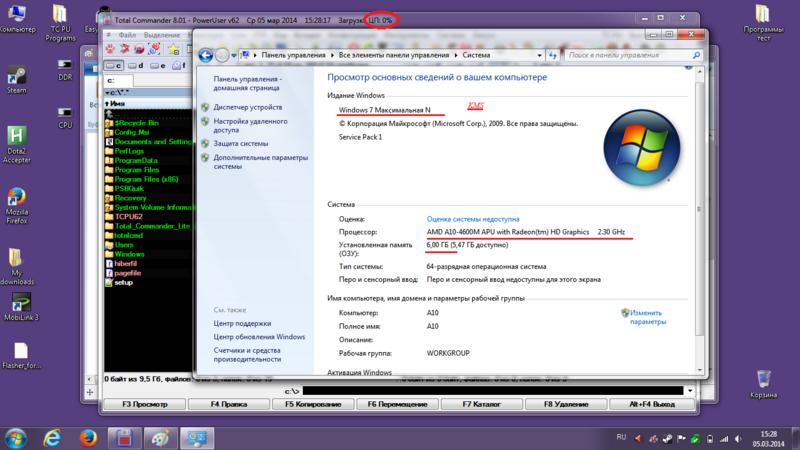Click 'F7 Каталог' button

[x=481, y=404]
